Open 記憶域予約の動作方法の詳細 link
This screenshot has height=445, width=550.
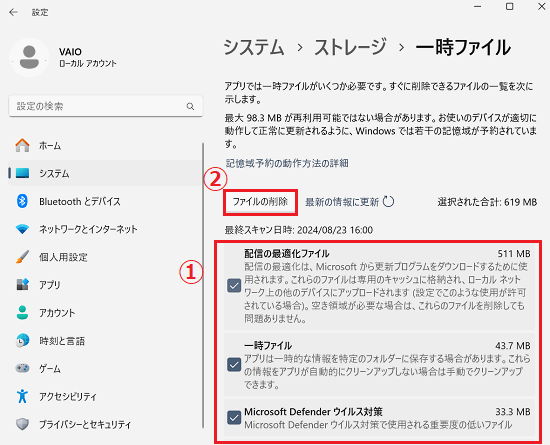pos(287,163)
